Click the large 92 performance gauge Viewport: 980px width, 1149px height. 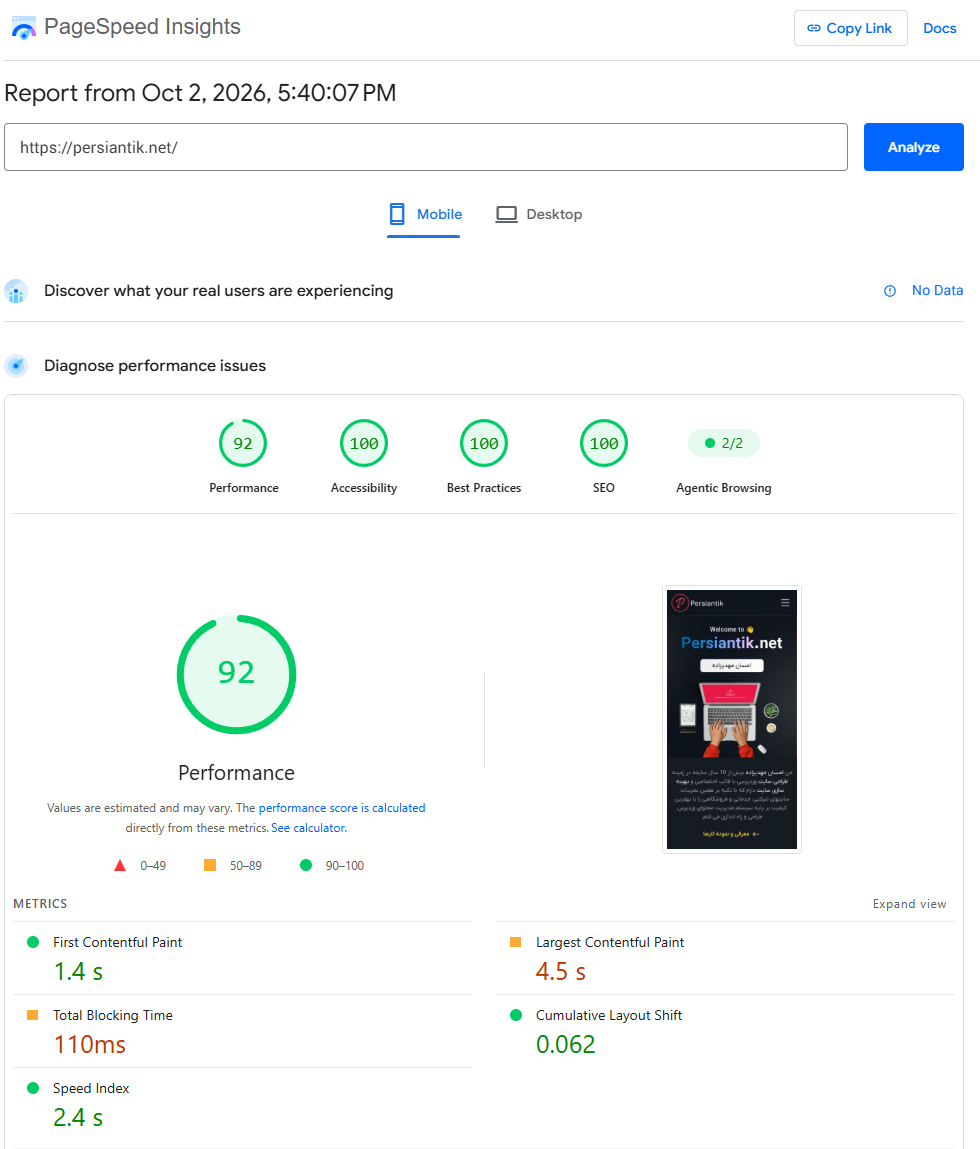pos(236,674)
